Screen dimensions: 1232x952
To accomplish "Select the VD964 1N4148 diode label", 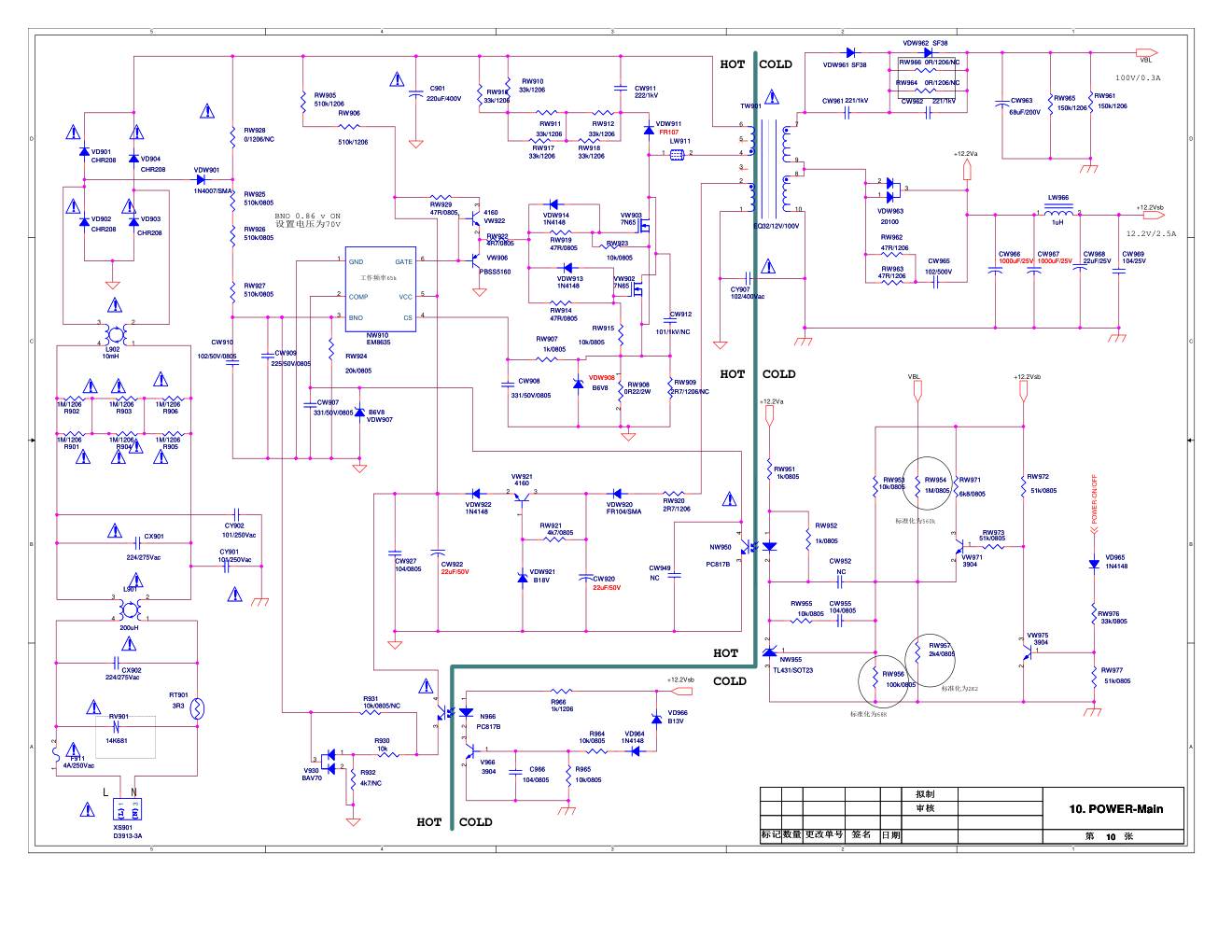I will click(x=633, y=736).
